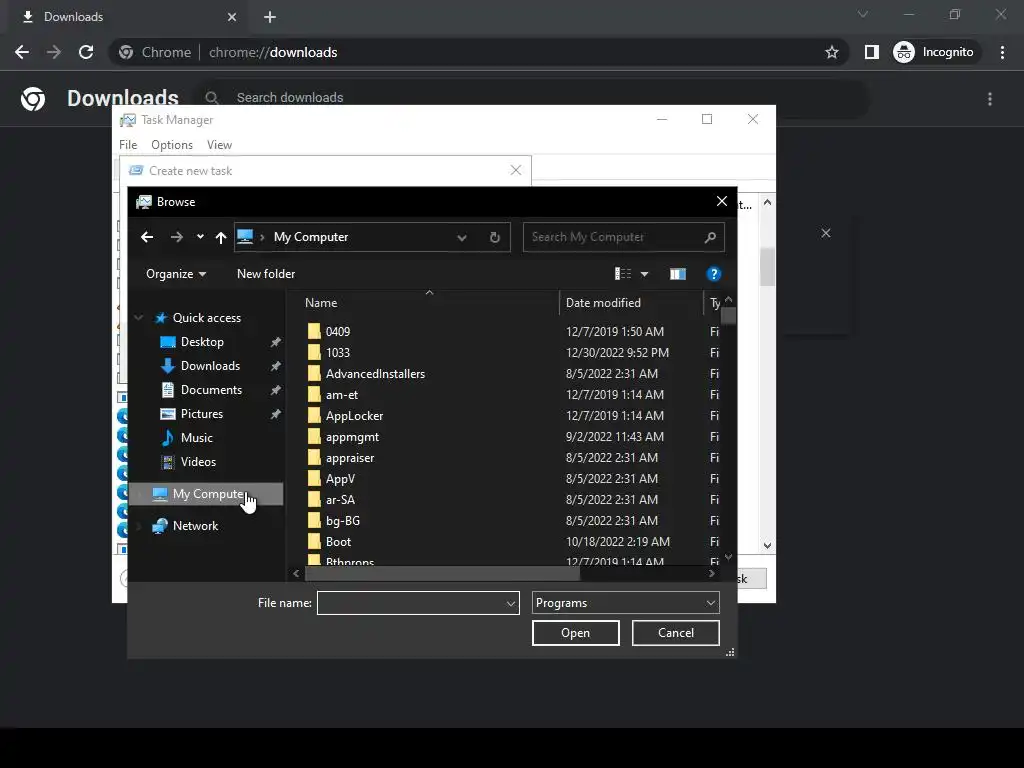Sort by Date modified column

(x=603, y=303)
